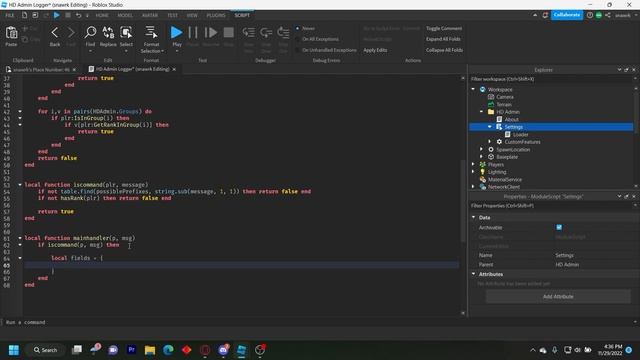
Task: Expand the SpawnLocation node arrow
Action: point(482,149)
